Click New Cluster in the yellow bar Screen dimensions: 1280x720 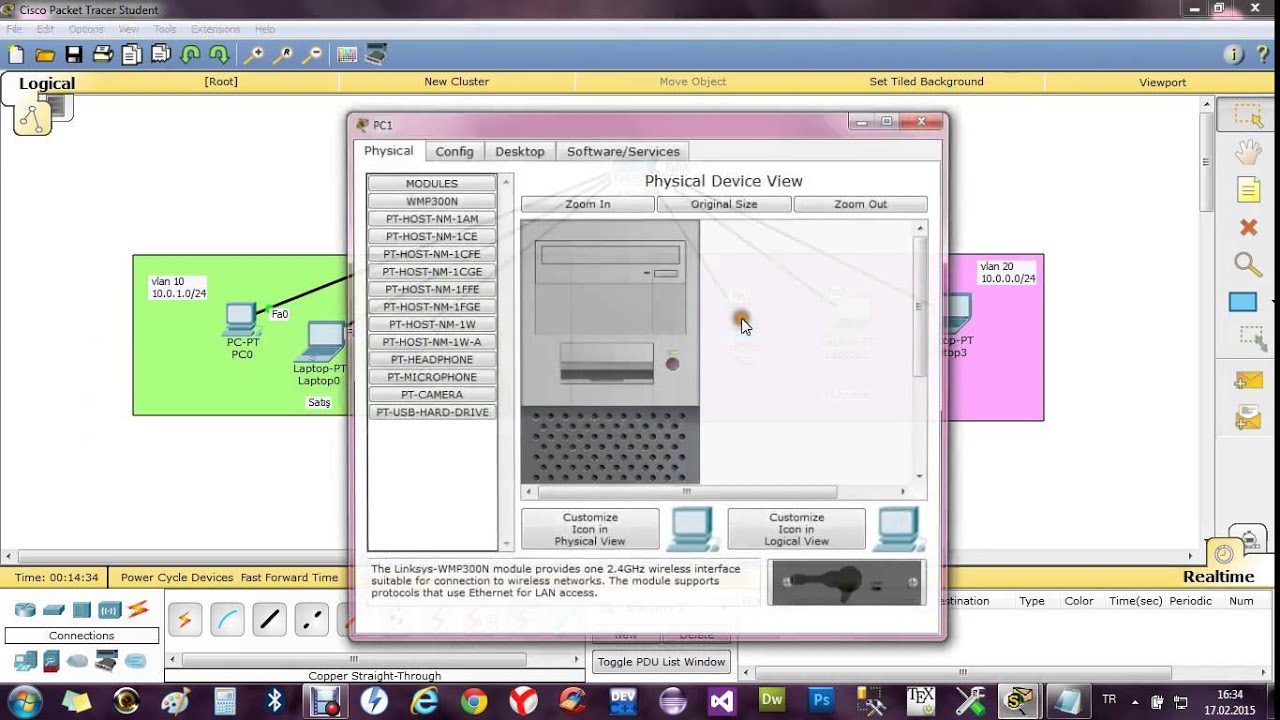(456, 82)
